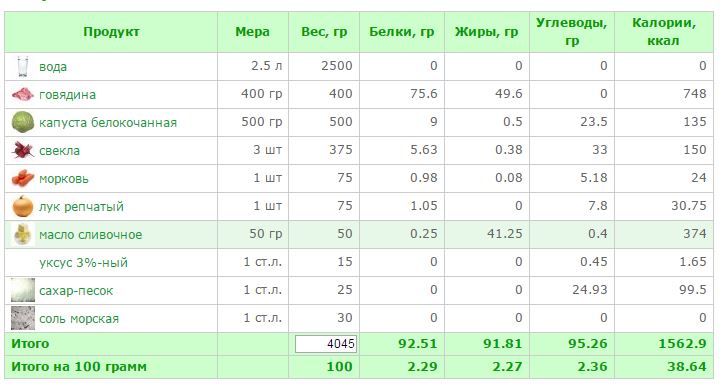Open the сахар-песок product link

[x=76, y=291]
